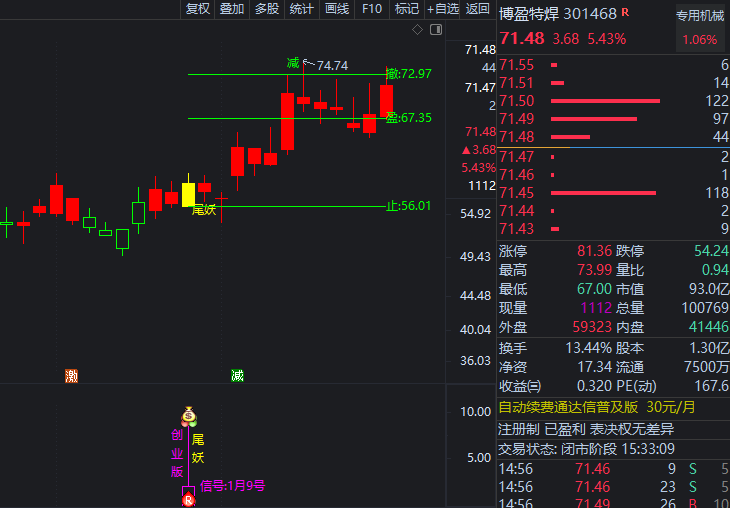Click the money bag signal icon
Viewport: 730px width, 508px height.
(188, 416)
